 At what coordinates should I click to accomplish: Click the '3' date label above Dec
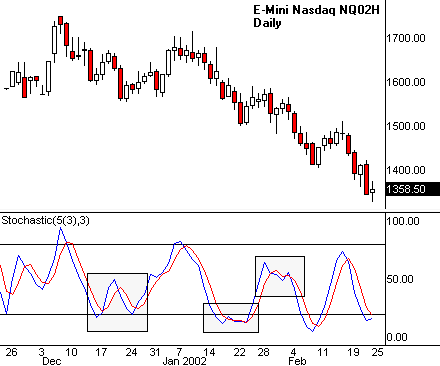click(x=41, y=352)
